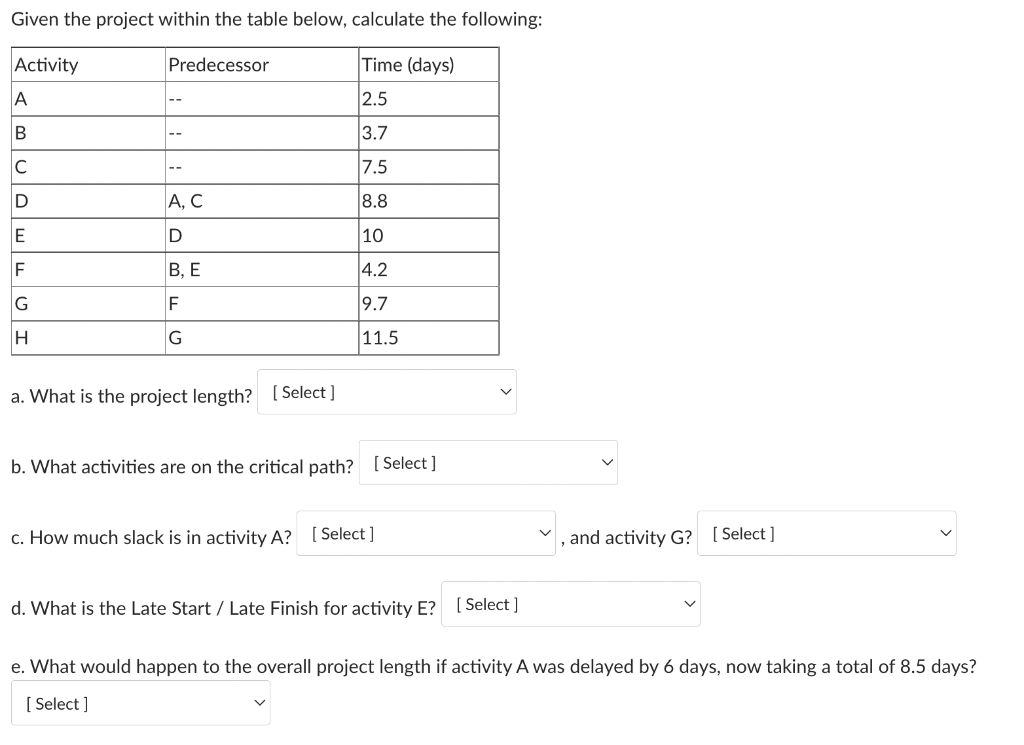The height and width of the screenshot is (745, 1024).
Task: Open the activity A slack dropdown
Action: coord(425,533)
